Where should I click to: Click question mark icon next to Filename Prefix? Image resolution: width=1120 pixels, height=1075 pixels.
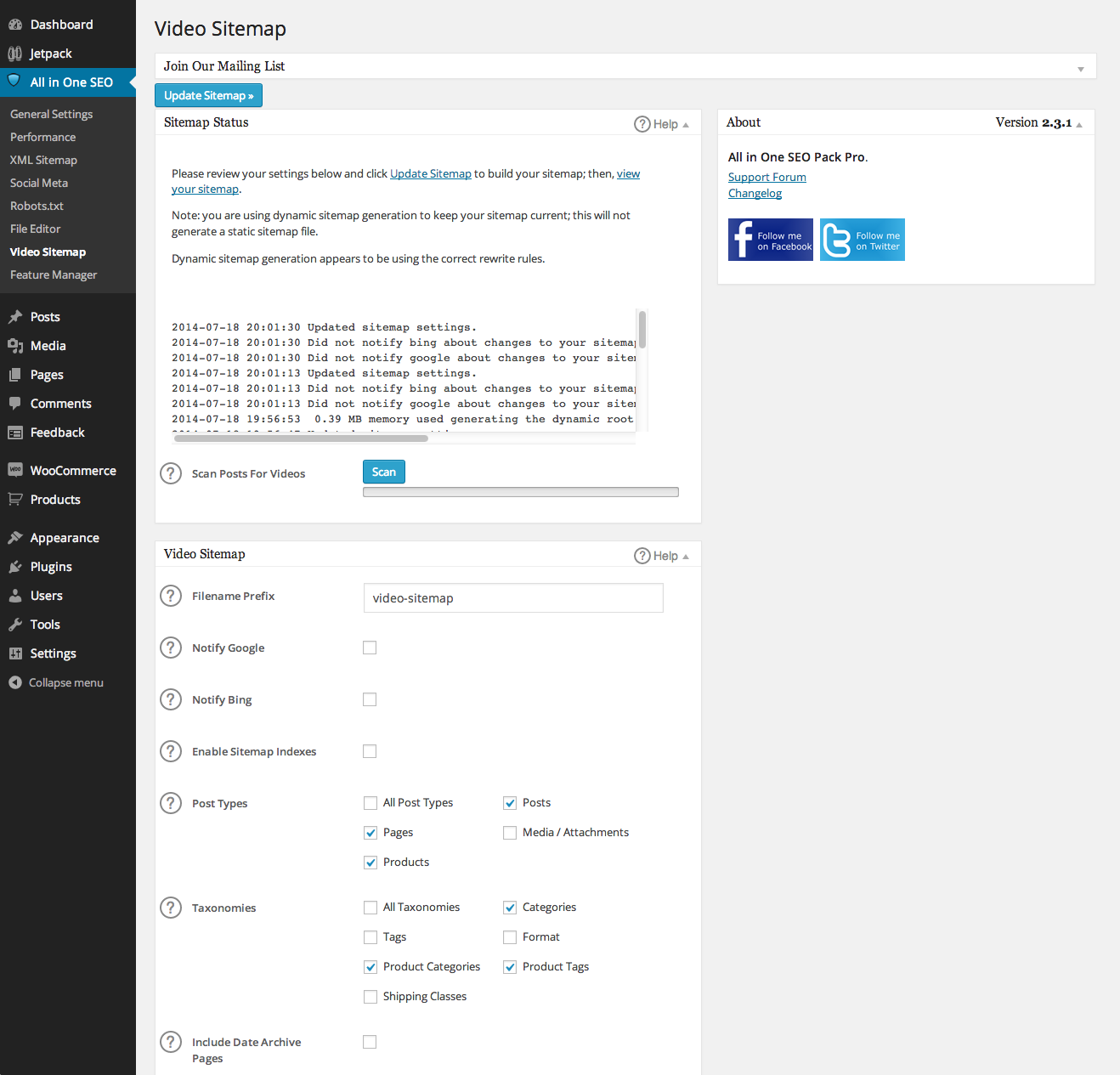[x=171, y=596]
